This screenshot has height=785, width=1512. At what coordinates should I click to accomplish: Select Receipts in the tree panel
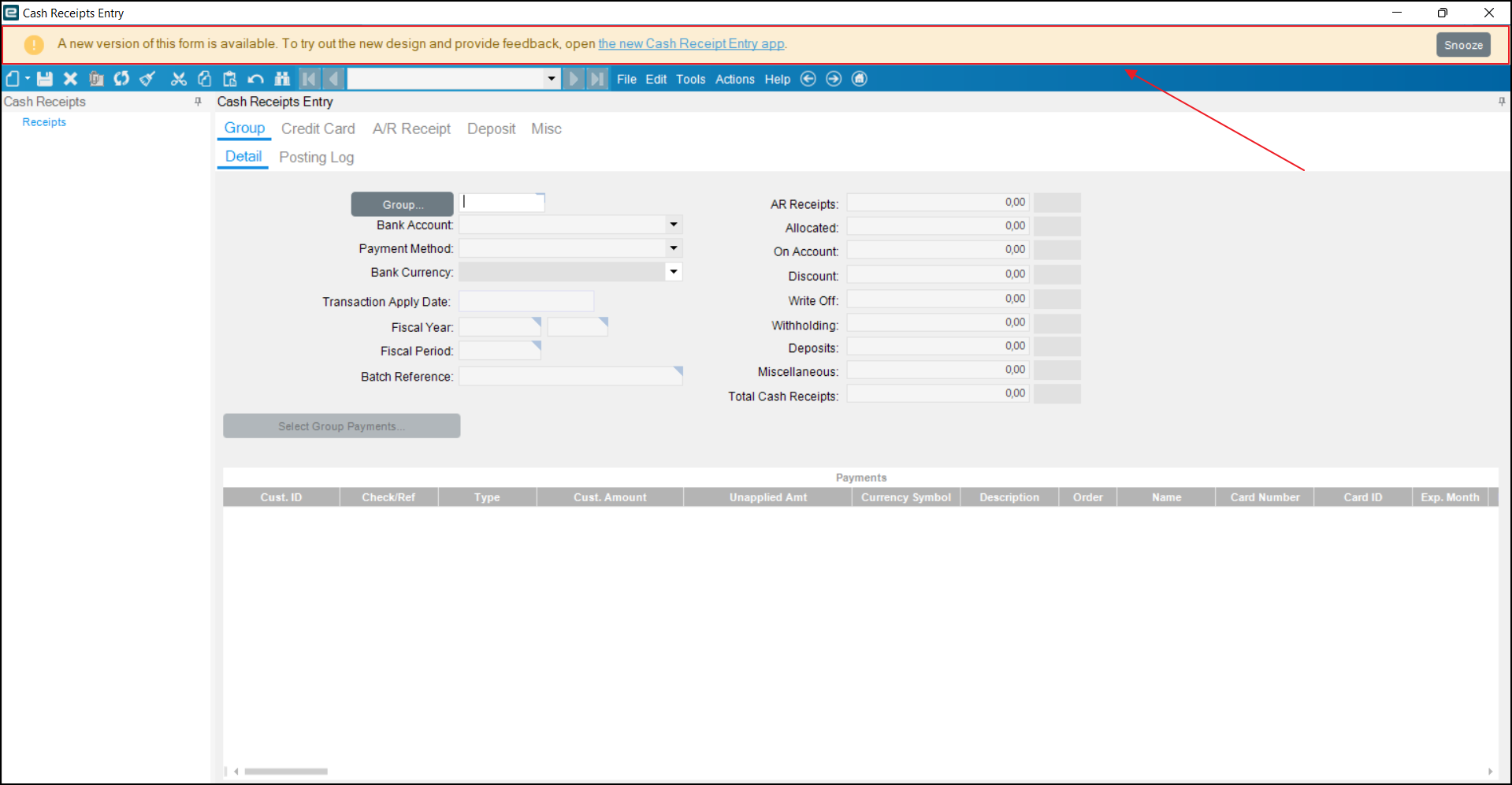pos(44,122)
